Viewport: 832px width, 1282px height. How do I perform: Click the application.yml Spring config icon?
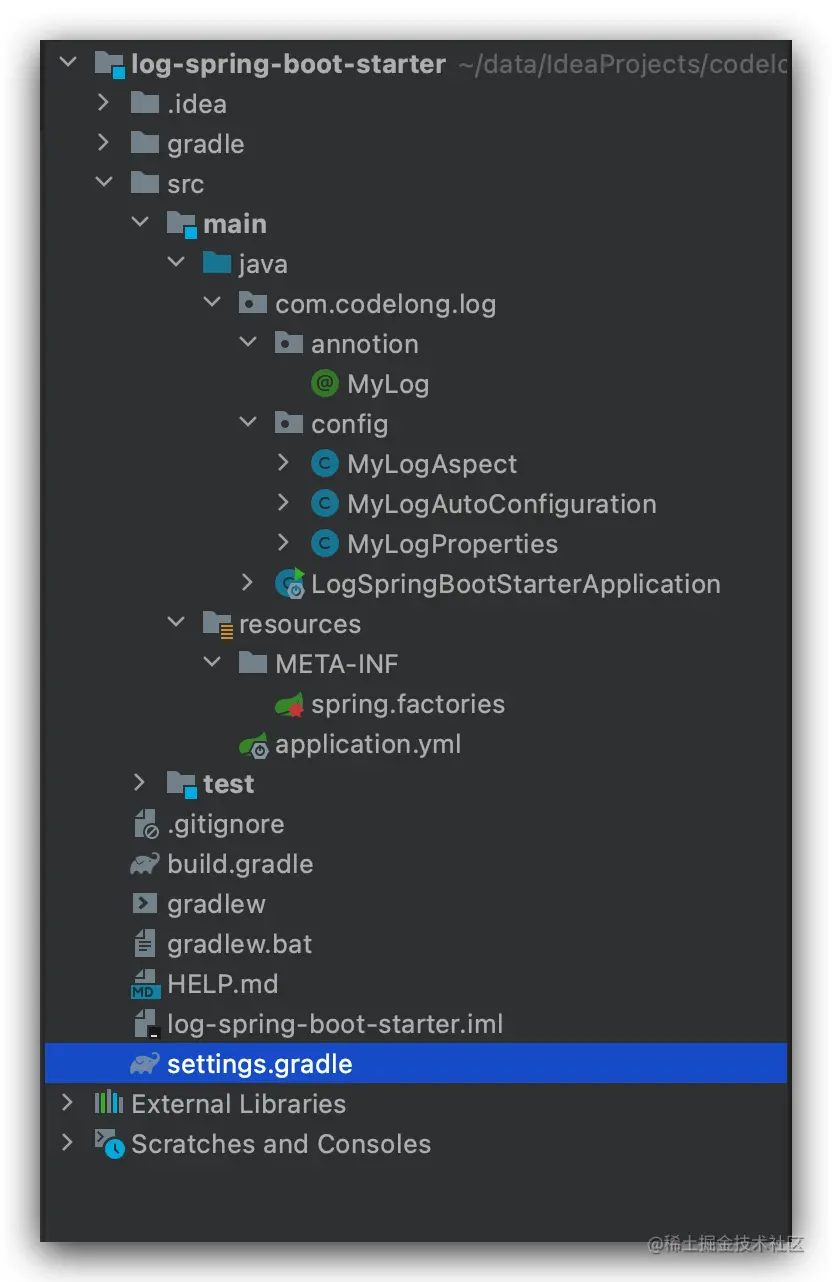(x=252, y=743)
